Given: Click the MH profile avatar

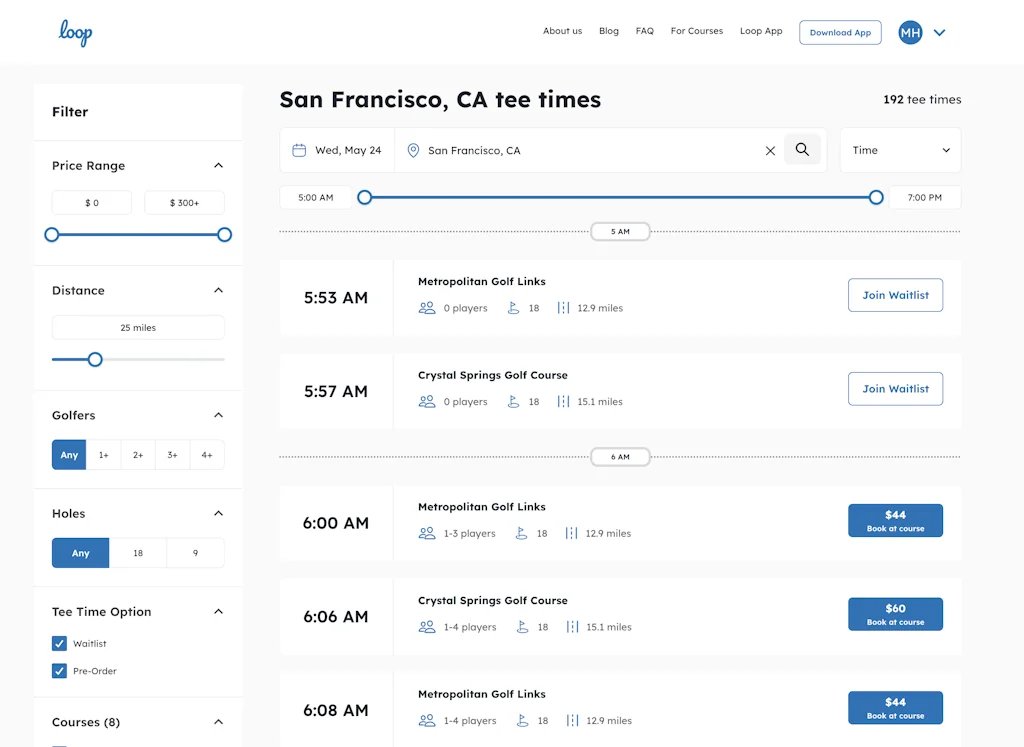Looking at the screenshot, I should point(910,33).
